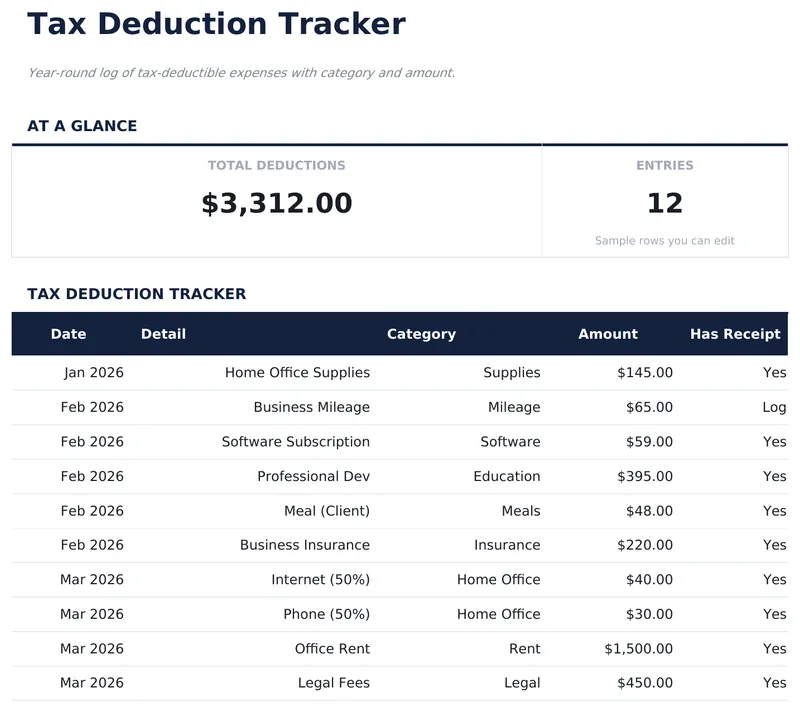This screenshot has height=712, width=800.
Task: Select the Home Office Supplies detail cell
Action: (x=297, y=372)
